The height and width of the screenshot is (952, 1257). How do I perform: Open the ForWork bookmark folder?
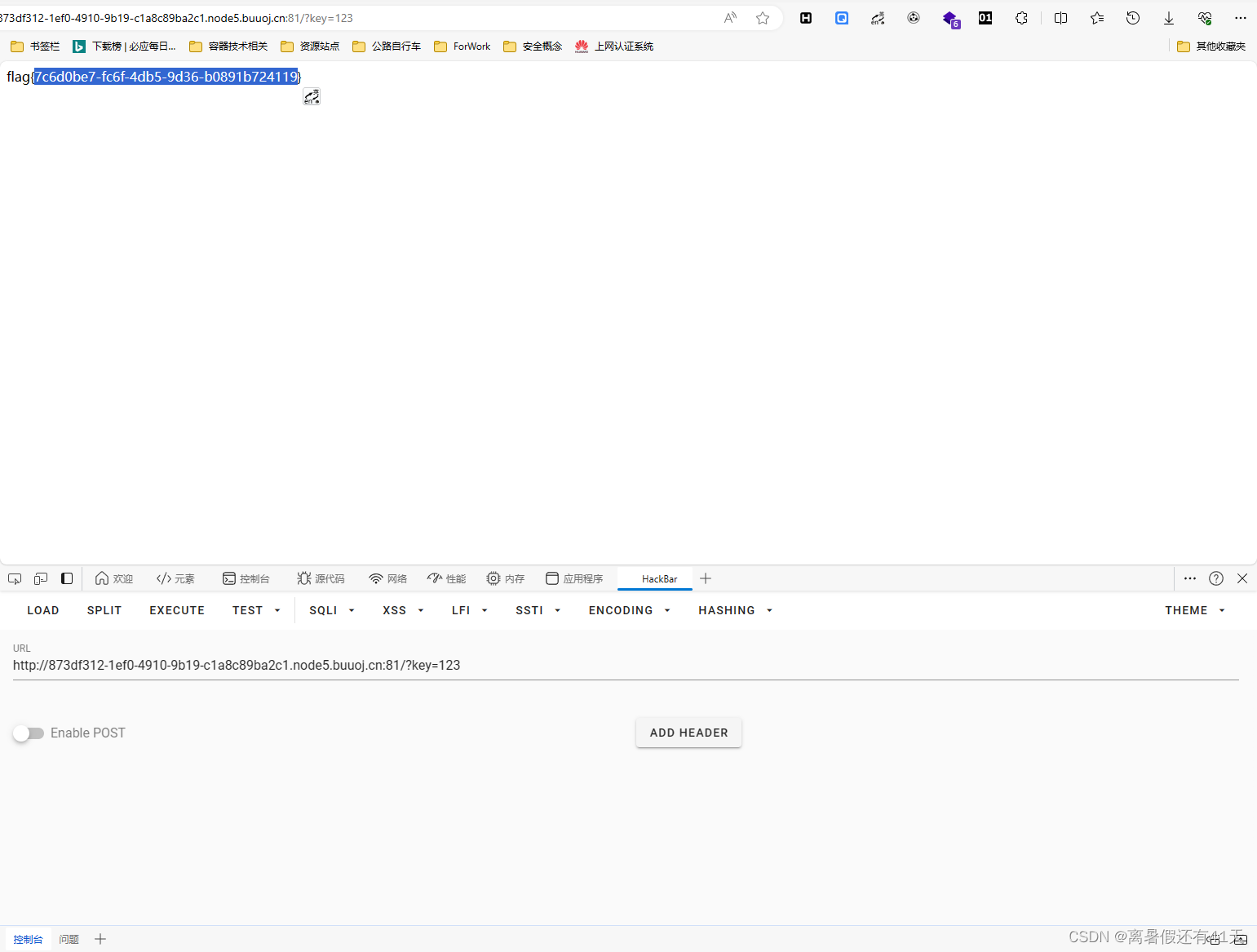click(x=463, y=46)
